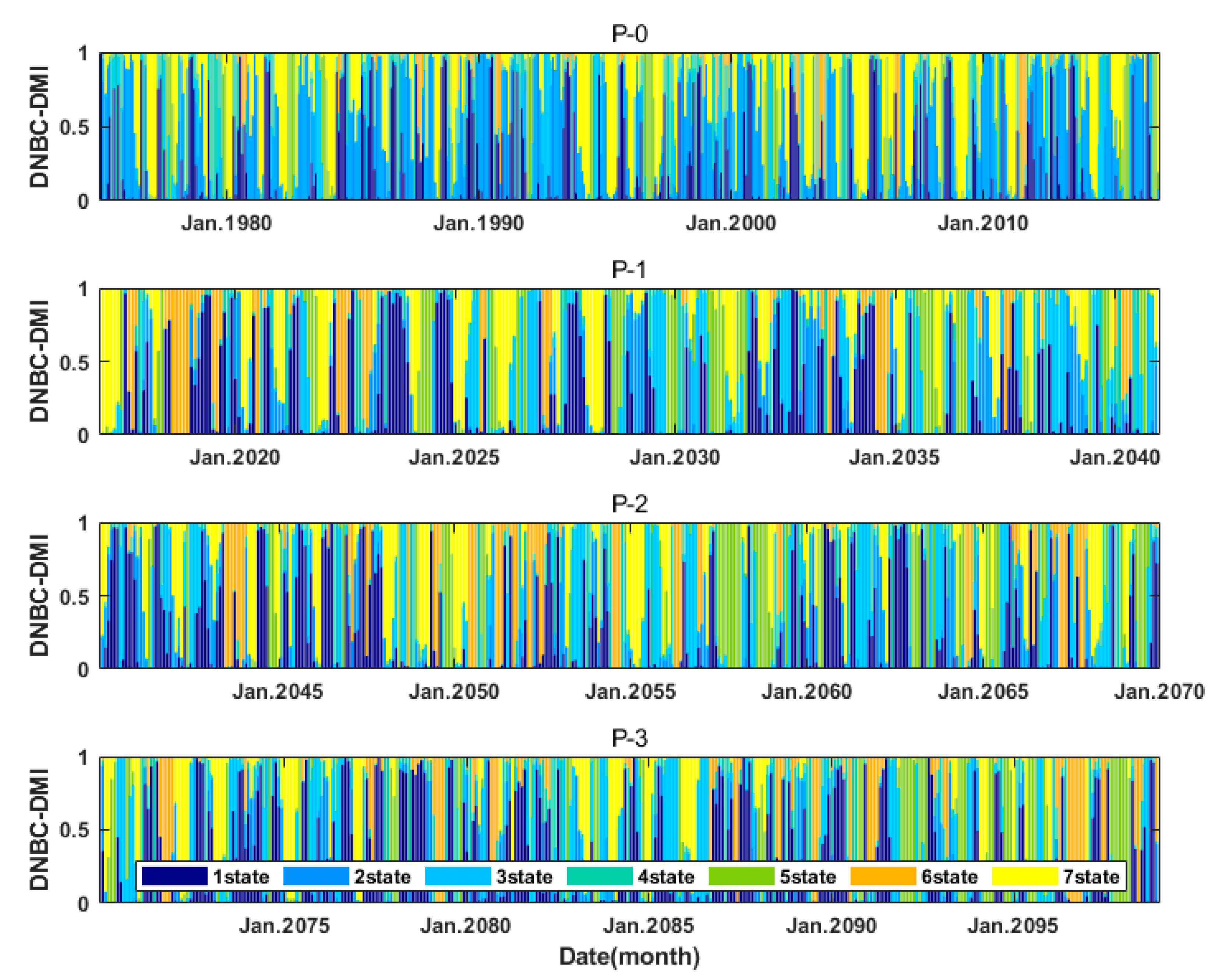Click the Jan.2025 axis tick label
Screen dimensions: 1215x980
[454, 457]
